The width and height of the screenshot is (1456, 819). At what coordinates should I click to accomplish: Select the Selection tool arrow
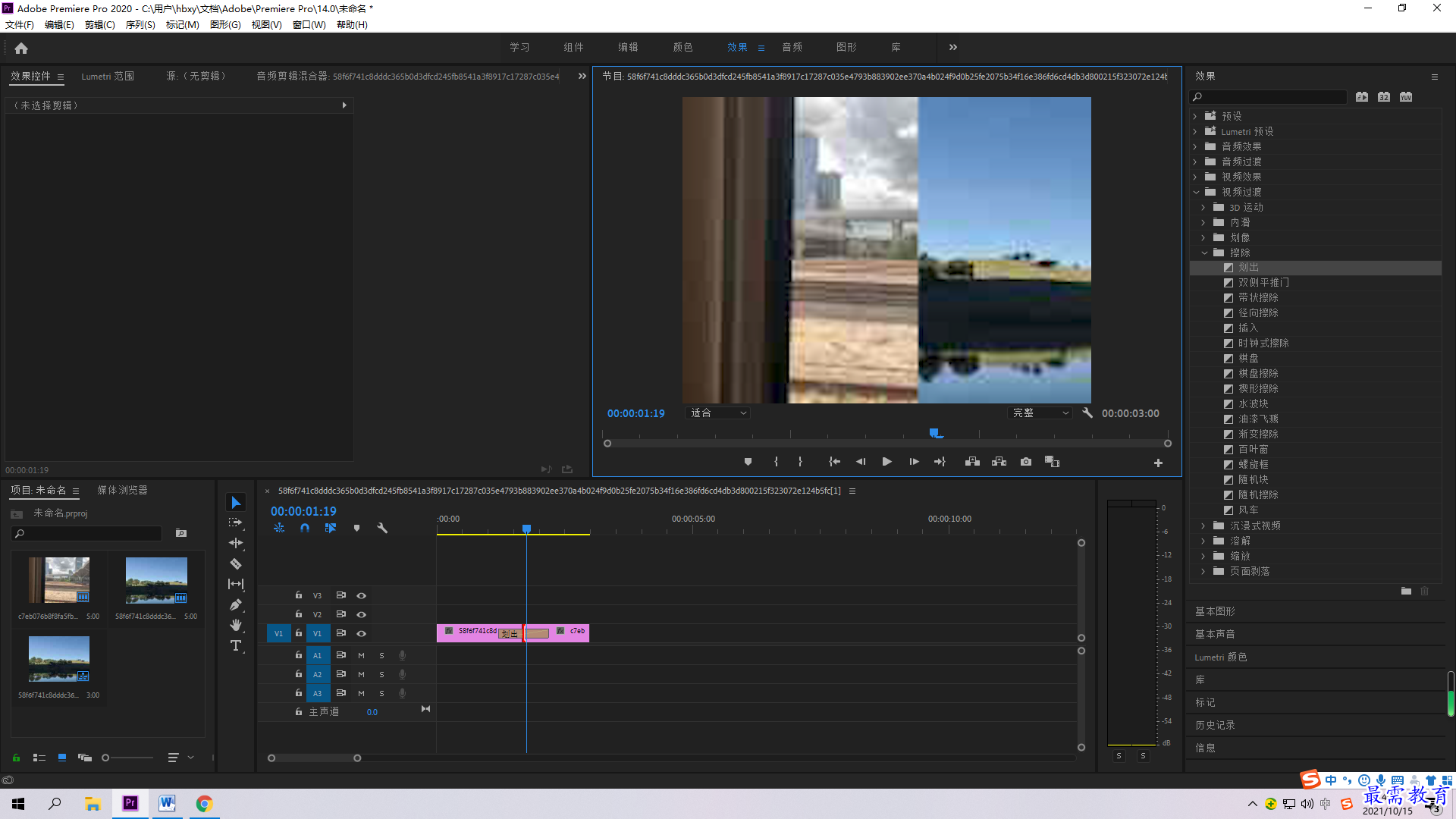pos(236,503)
